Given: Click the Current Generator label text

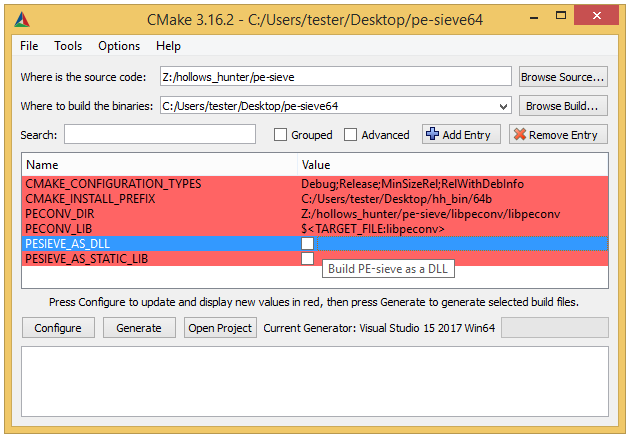Looking at the screenshot, I should click(379, 328).
